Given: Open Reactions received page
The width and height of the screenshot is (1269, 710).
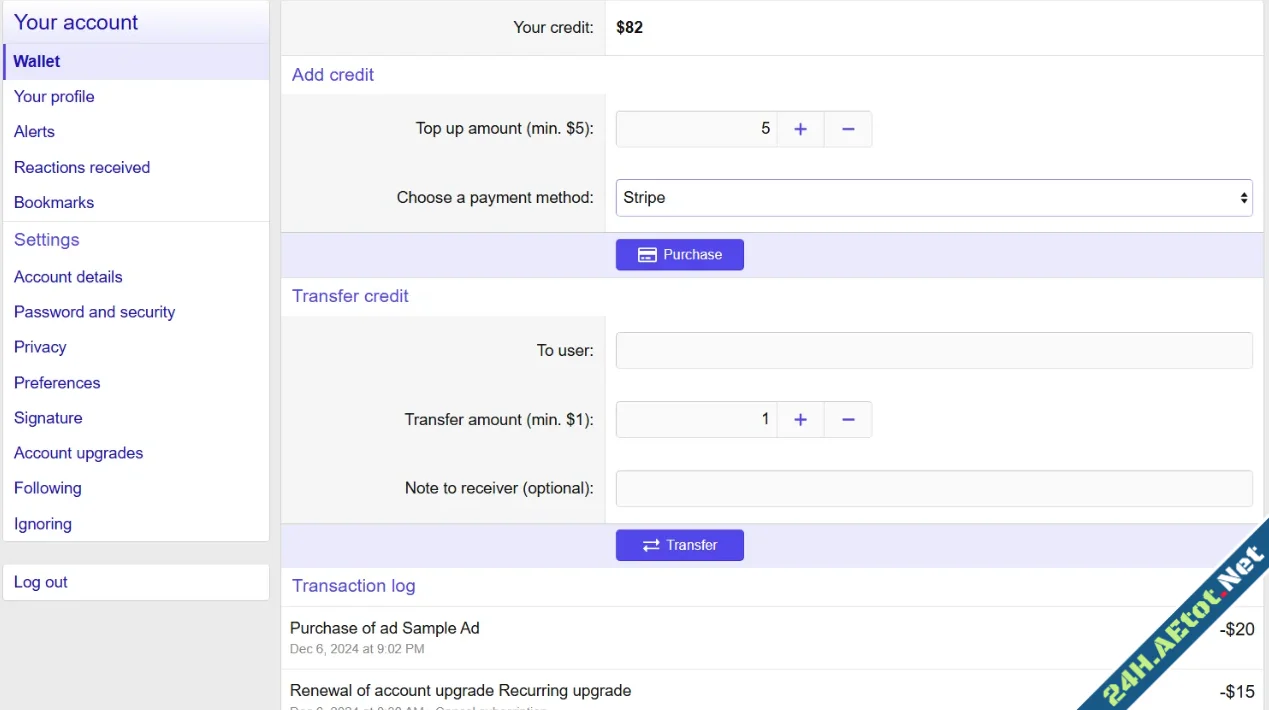Looking at the screenshot, I should pyautogui.click(x=82, y=168).
